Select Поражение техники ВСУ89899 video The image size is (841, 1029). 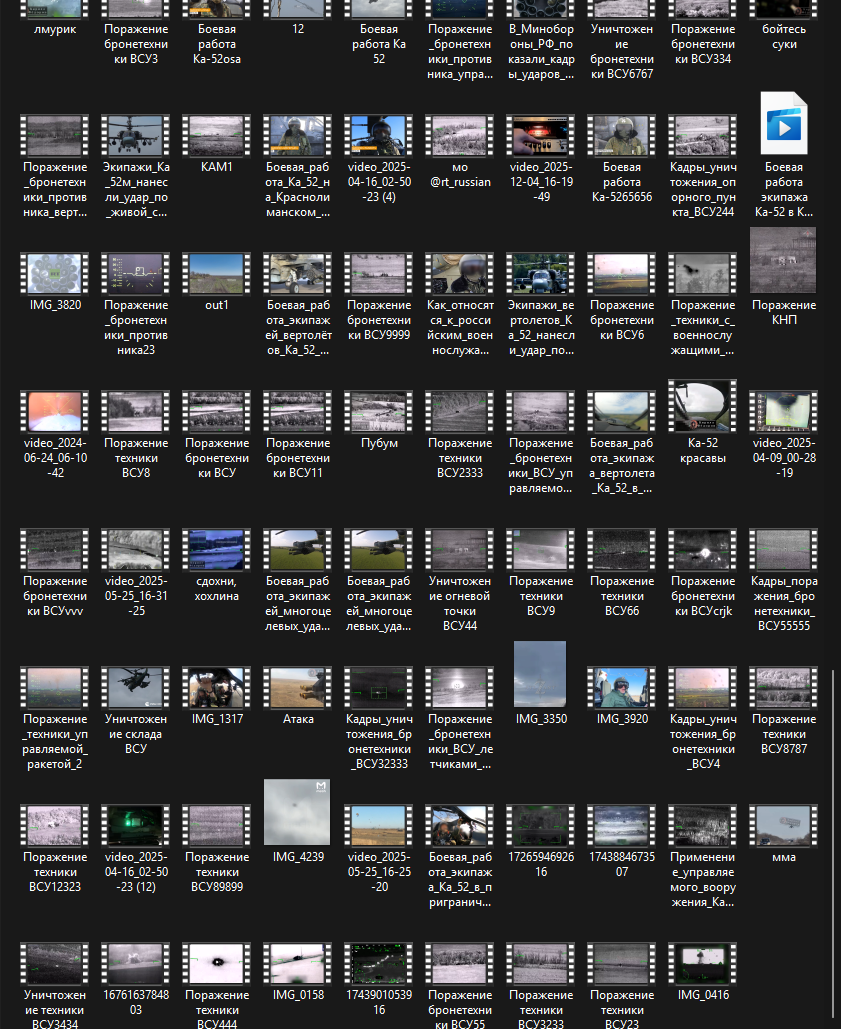(217, 849)
